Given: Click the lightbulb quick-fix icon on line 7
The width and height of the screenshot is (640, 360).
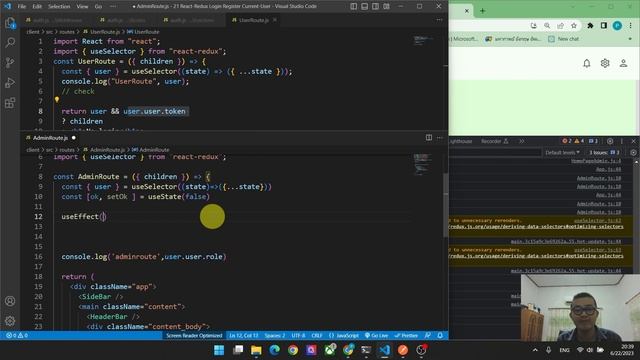Looking at the screenshot, I should [x=57, y=99].
